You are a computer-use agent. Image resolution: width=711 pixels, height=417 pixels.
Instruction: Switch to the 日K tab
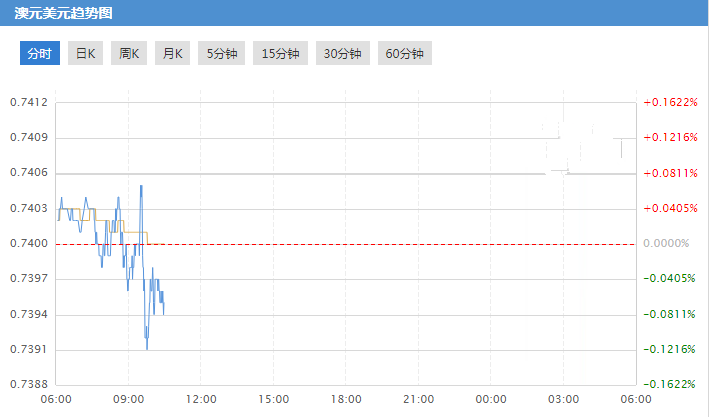click(x=86, y=54)
